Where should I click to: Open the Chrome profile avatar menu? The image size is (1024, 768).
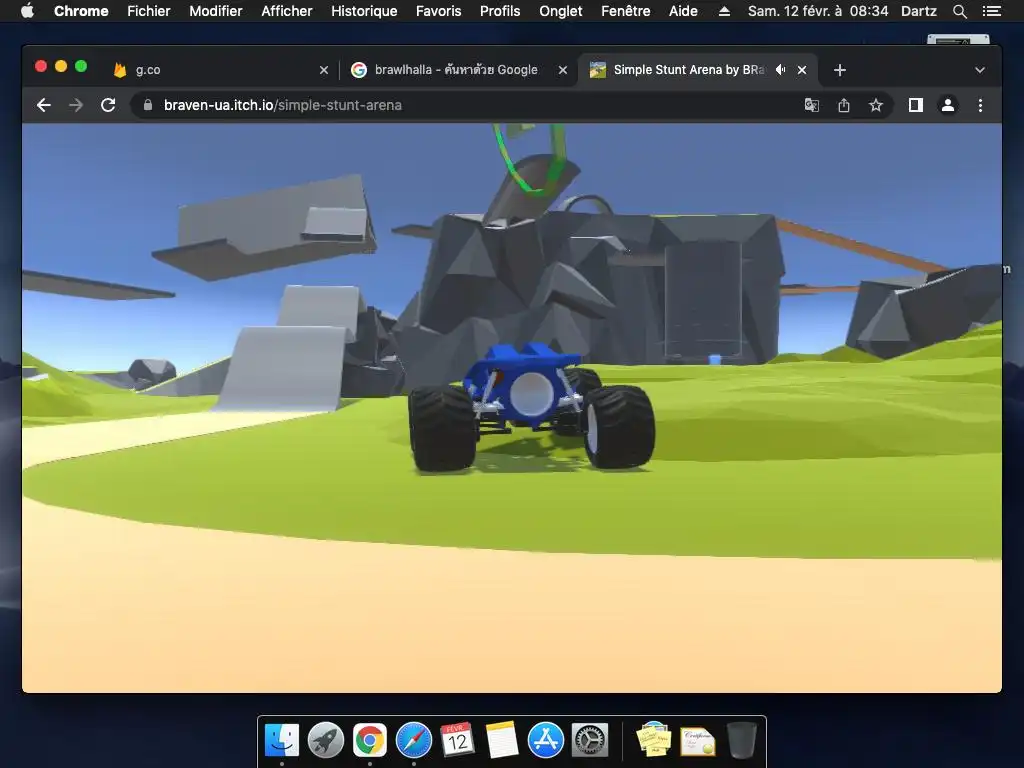(948, 105)
